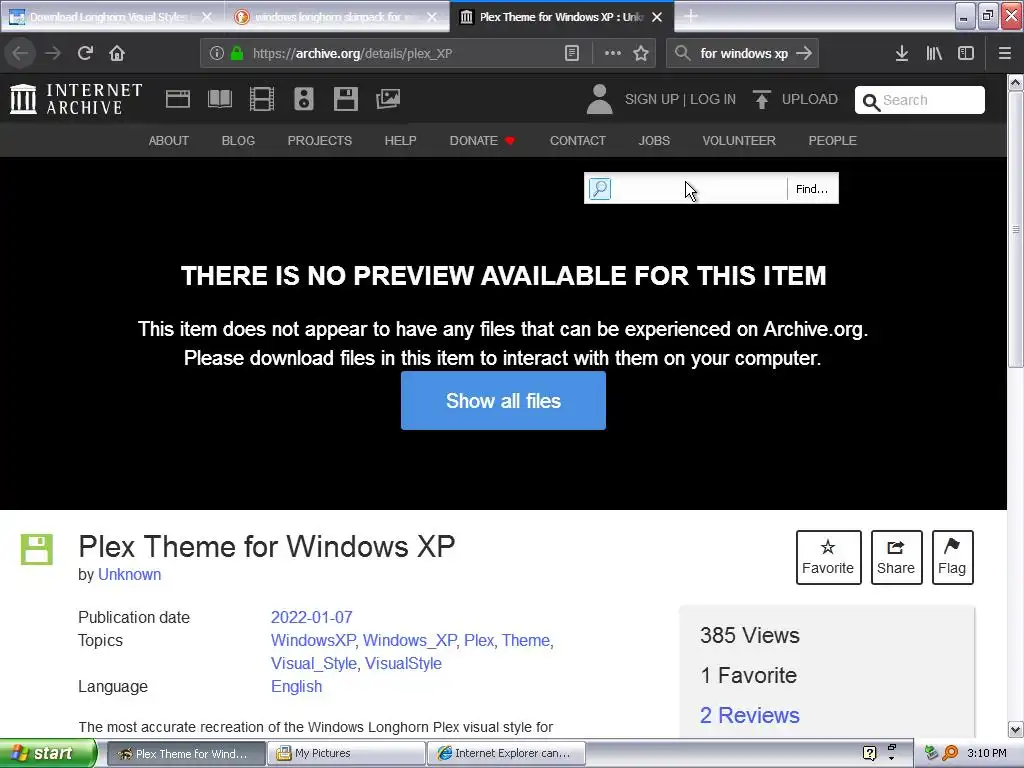Click the user avatar icon
The width and height of the screenshot is (1024, 768).
point(600,99)
